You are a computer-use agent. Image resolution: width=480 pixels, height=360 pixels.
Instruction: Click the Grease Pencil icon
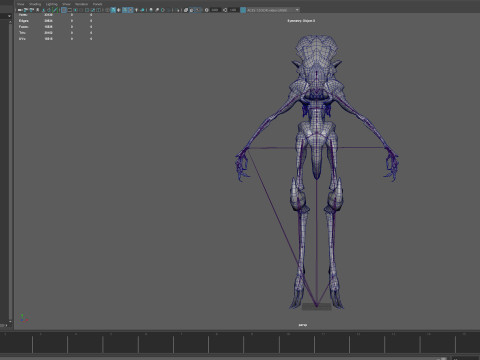tap(55, 10)
